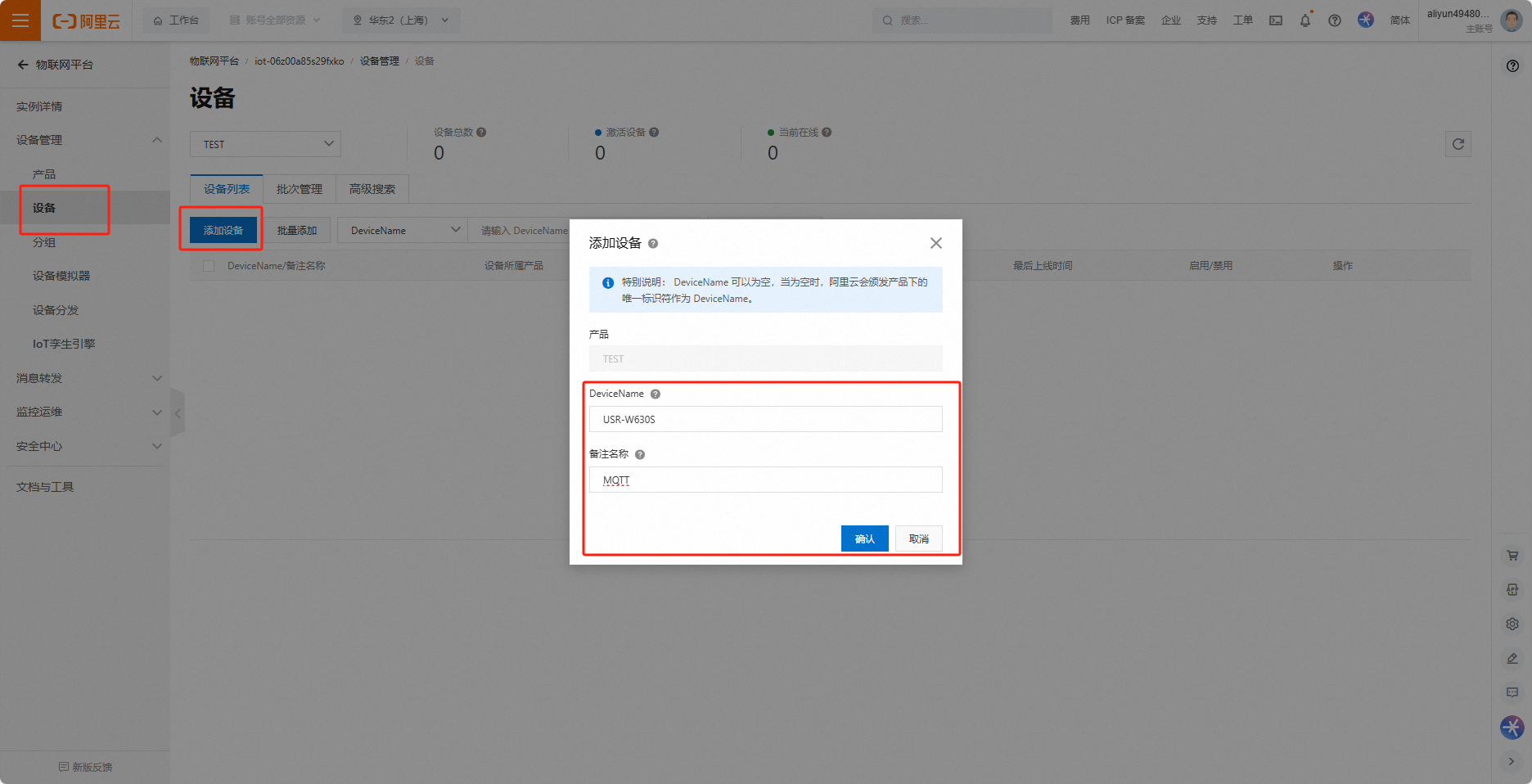Click the 确认 button in dialog
This screenshot has width=1532, height=784.
(864, 538)
